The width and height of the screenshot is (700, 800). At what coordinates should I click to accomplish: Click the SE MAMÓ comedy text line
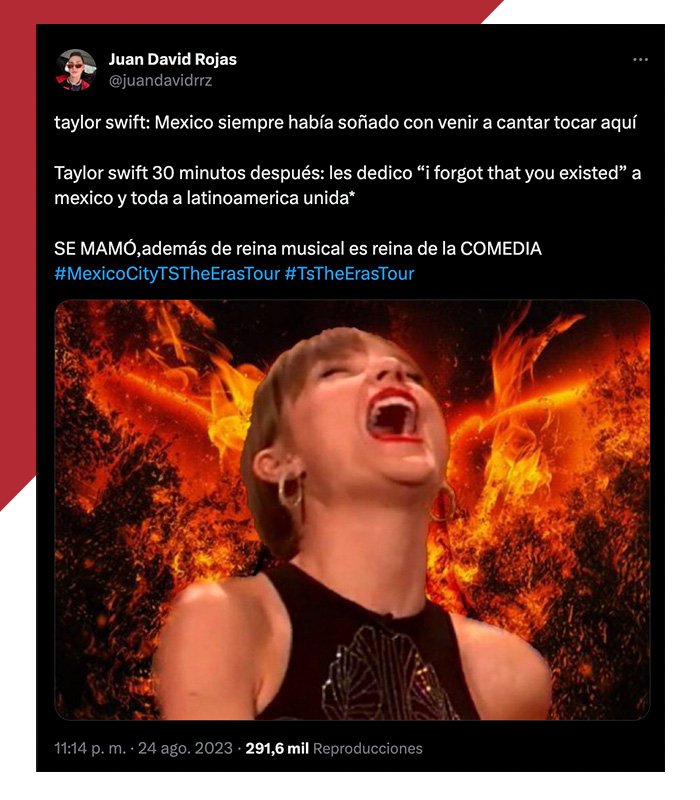click(298, 249)
